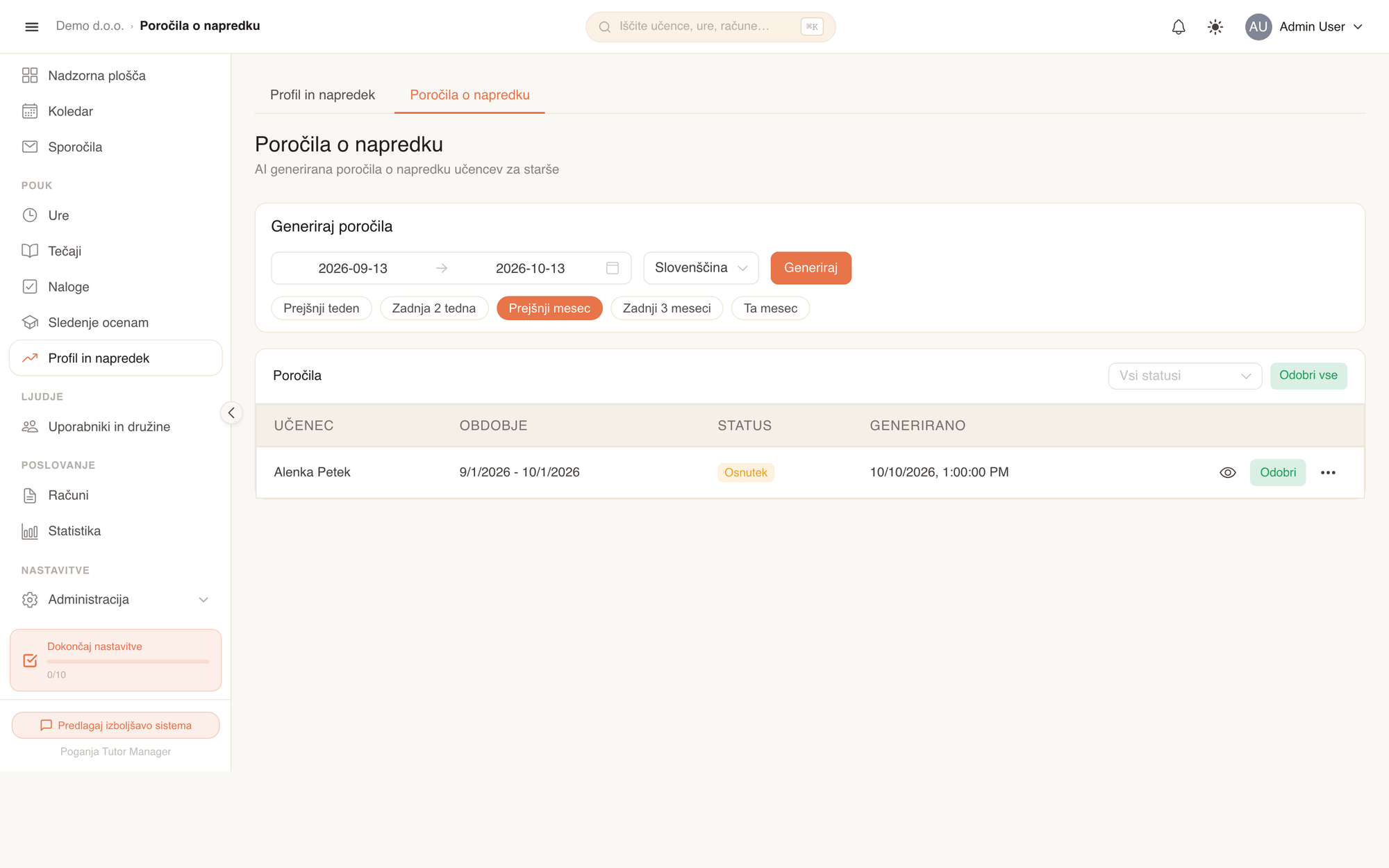Open Dokončaj nastavitve setup checklist
The width and height of the screenshot is (1389, 868).
(x=115, y=660)
